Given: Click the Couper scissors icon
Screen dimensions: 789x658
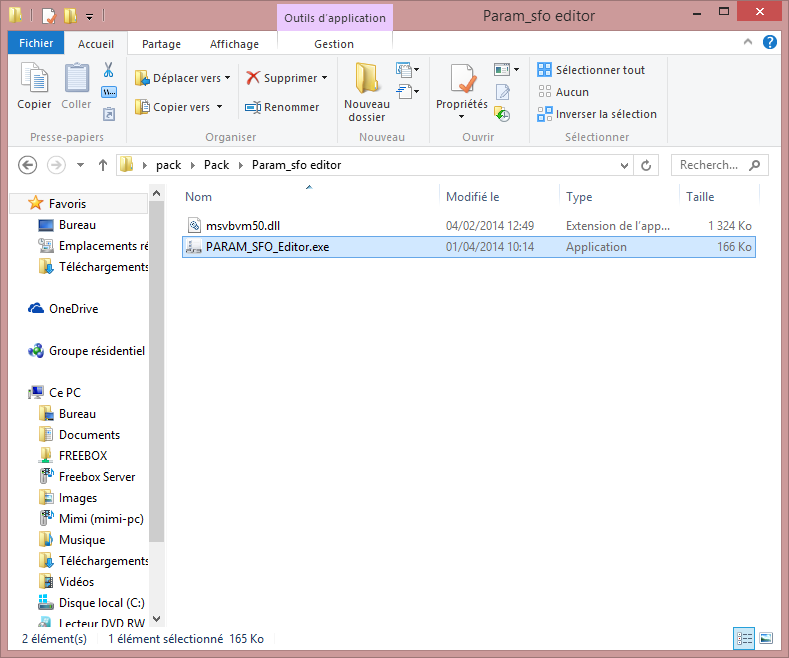Looking at the screenshot, I should point(109,69).
